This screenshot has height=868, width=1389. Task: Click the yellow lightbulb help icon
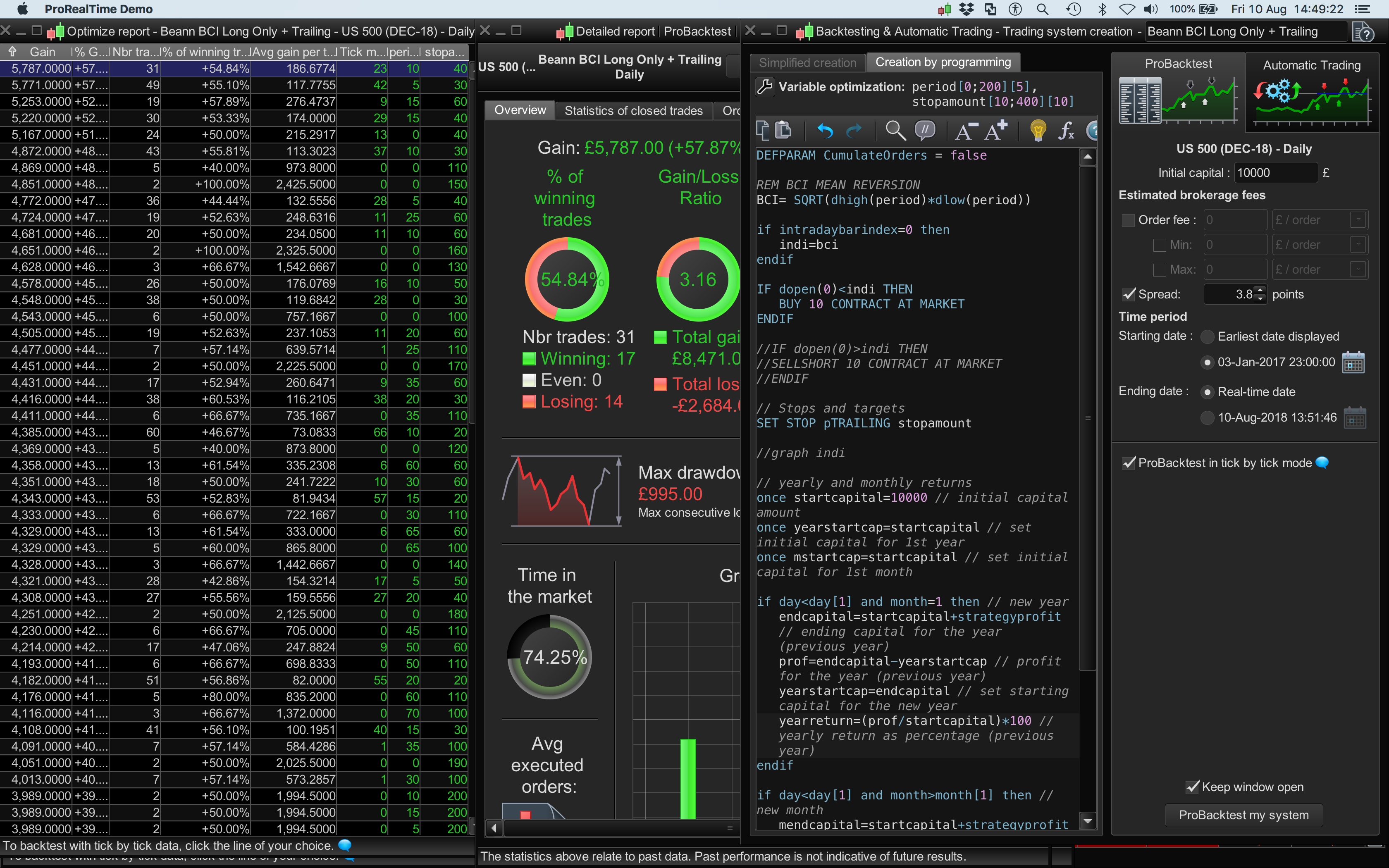(1038, 131)
